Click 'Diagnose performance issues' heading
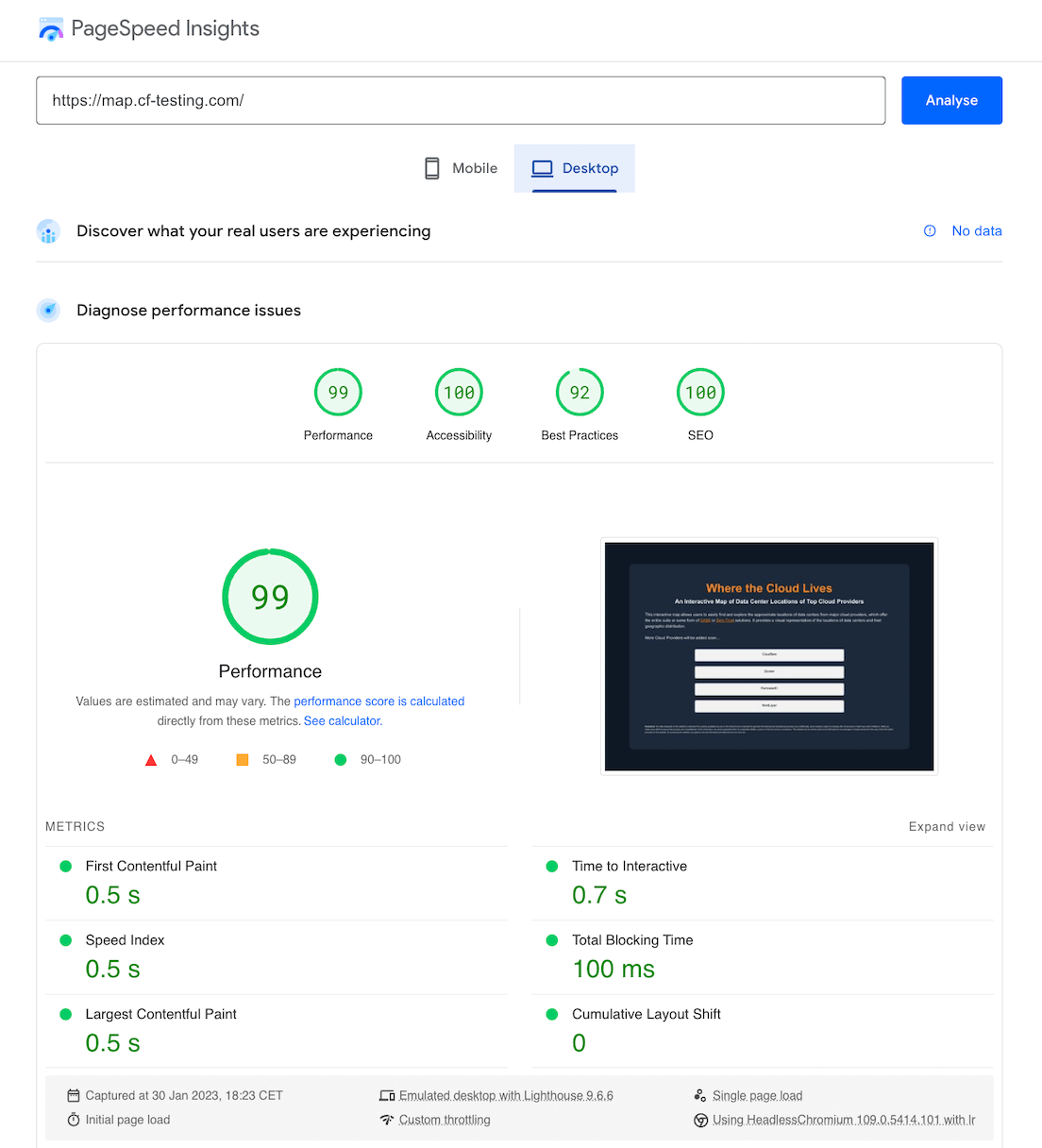 pyautogui.click(x=189, y=311)
